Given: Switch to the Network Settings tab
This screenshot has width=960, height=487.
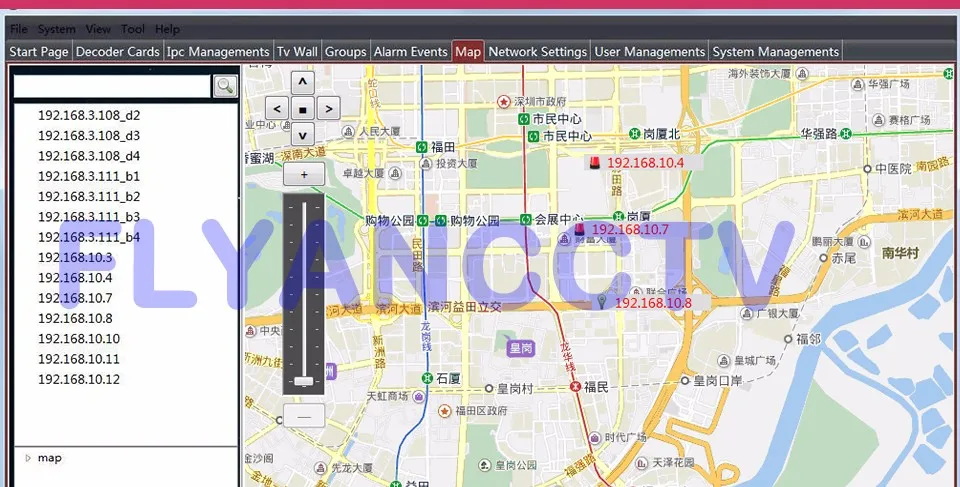Looking at the screenshot, I should click(538, 51).
